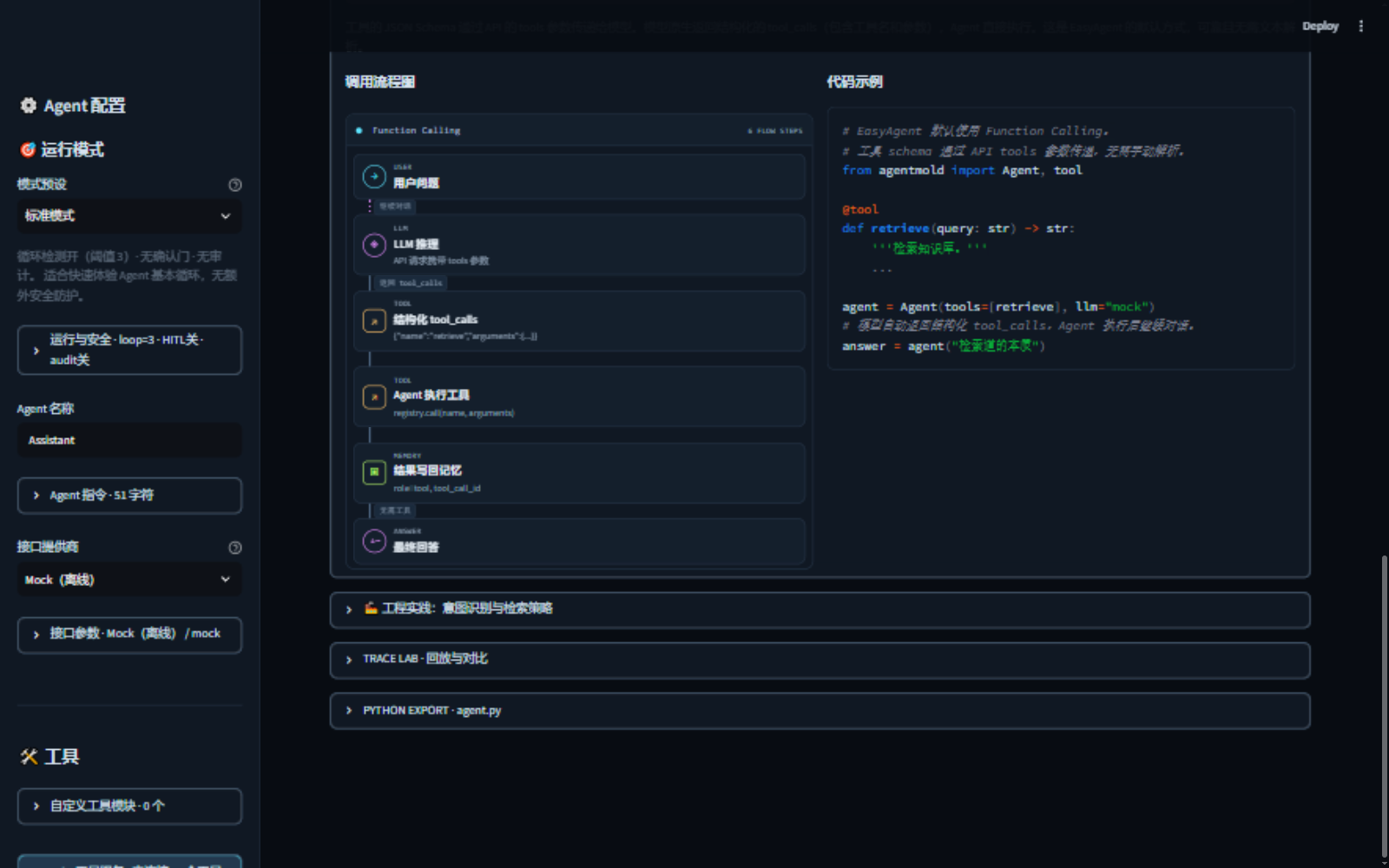
Task: Click the 结构化 tool_calls flow step card
Action: point(579,321)
